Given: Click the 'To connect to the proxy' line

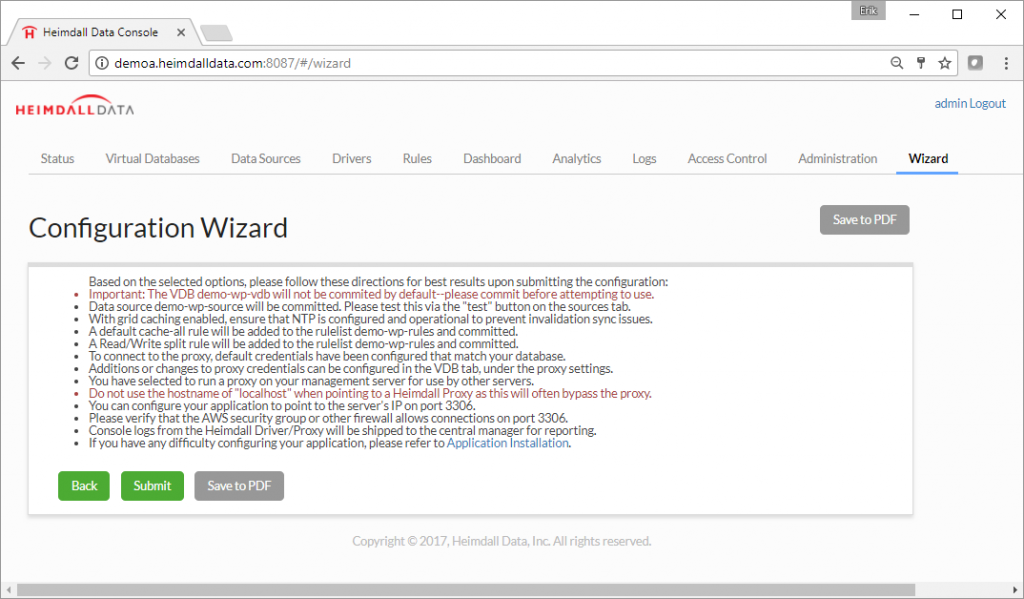Looking at the screenshot, I should [x=327, y=356].
